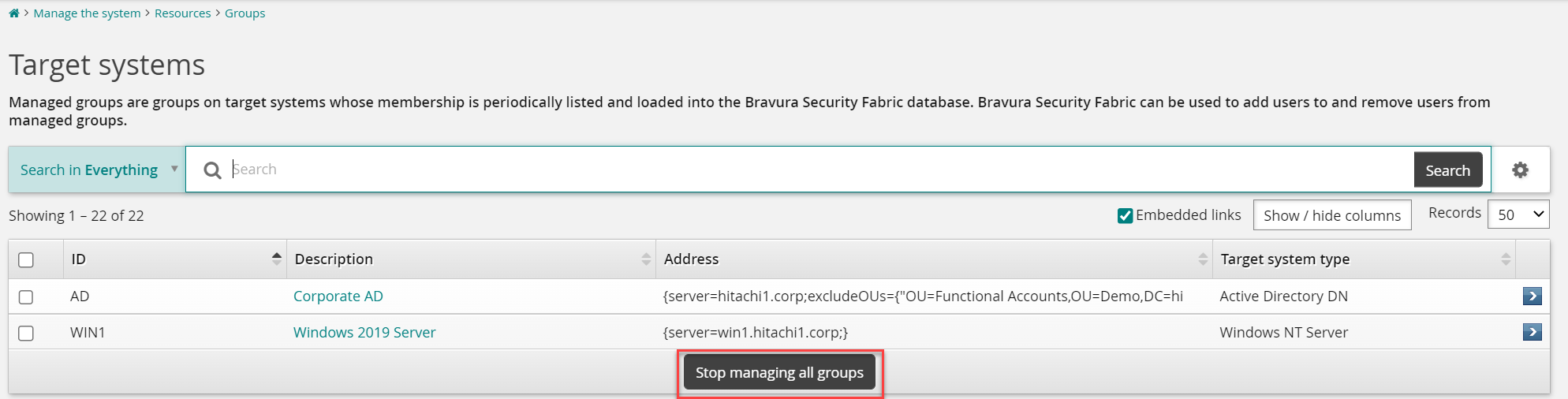The width and height of the screenshot is (1568, 399).
Task: Open search settings gear icon
Action: tap(1520, 170)
